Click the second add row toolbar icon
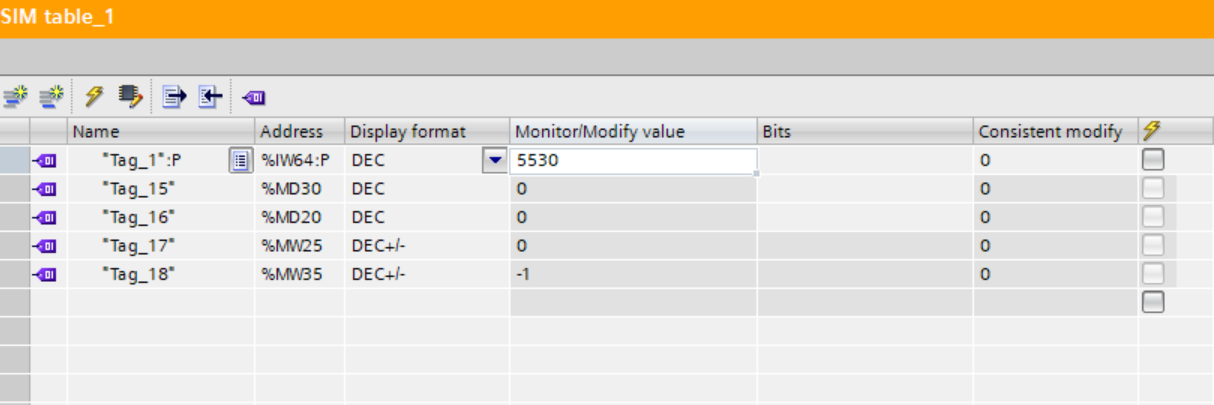Image resolution: width=1214 pixels, height=405 pixels. [x=50, y=96]
